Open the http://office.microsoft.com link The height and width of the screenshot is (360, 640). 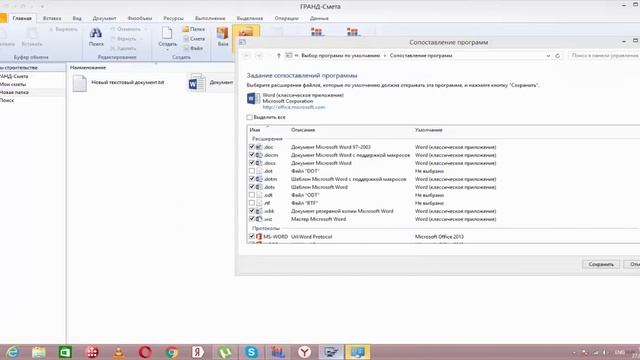point(294,107)
